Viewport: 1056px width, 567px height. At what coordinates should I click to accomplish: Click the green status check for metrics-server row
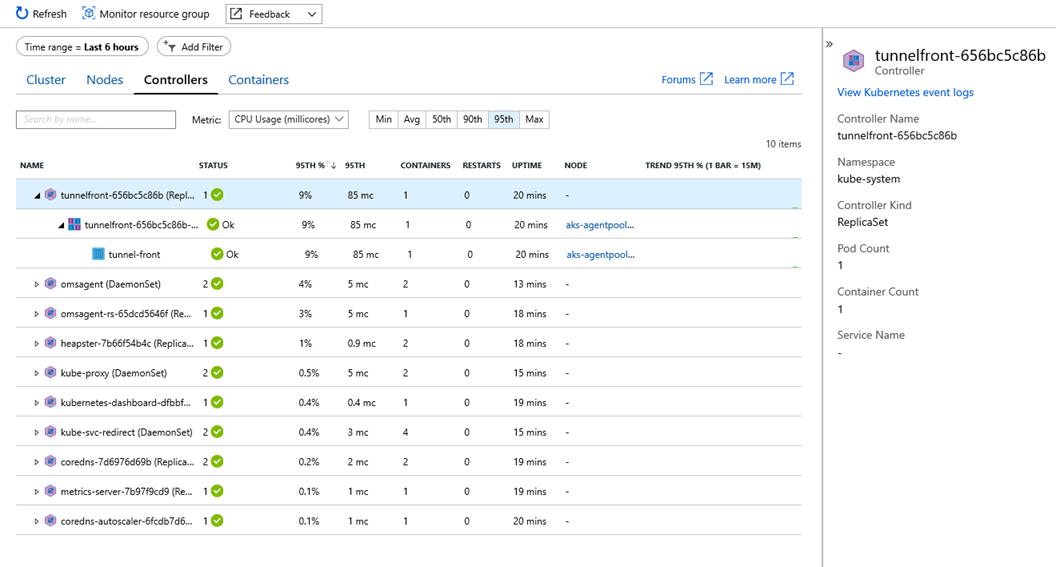point(217,491)
